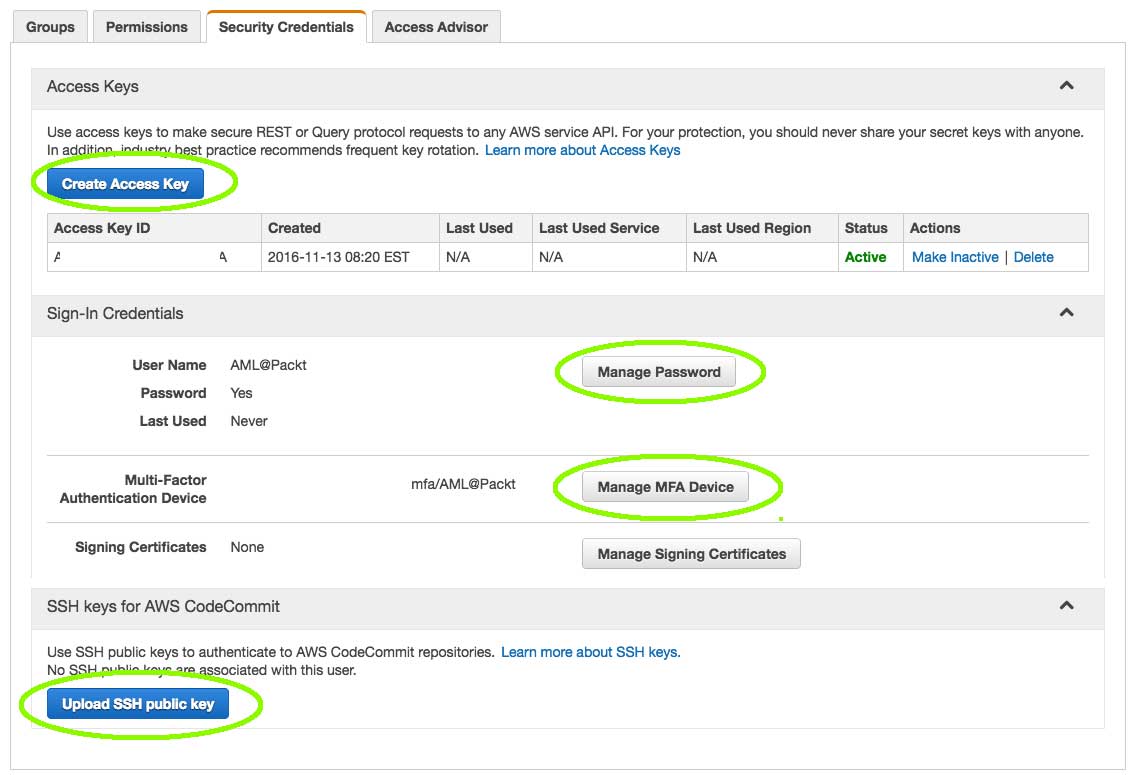The image size is (1138, 775).
Task: Click Upload SSH public key button
Action: (x=138, y=704)
